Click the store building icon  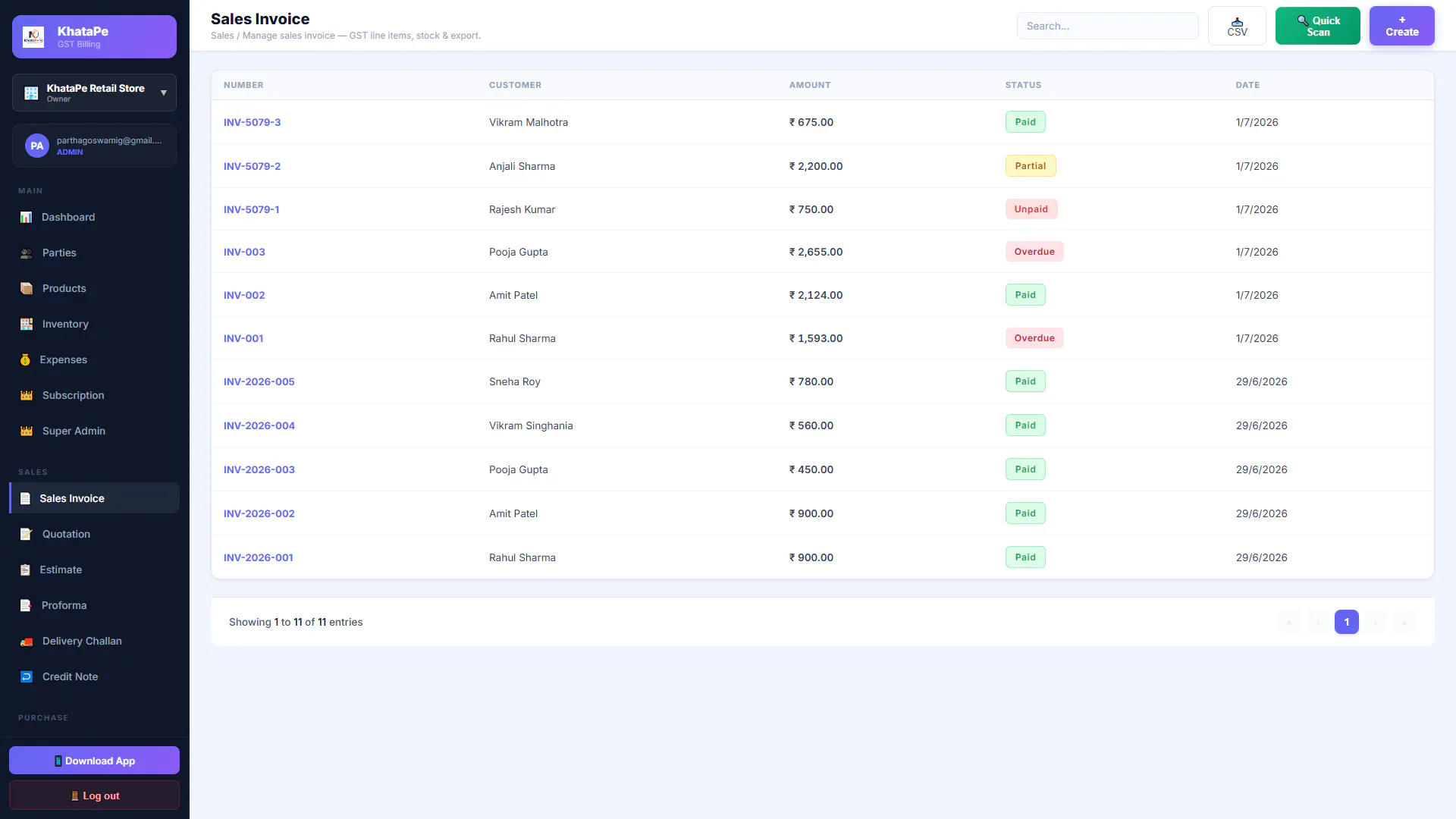point(31,93)
